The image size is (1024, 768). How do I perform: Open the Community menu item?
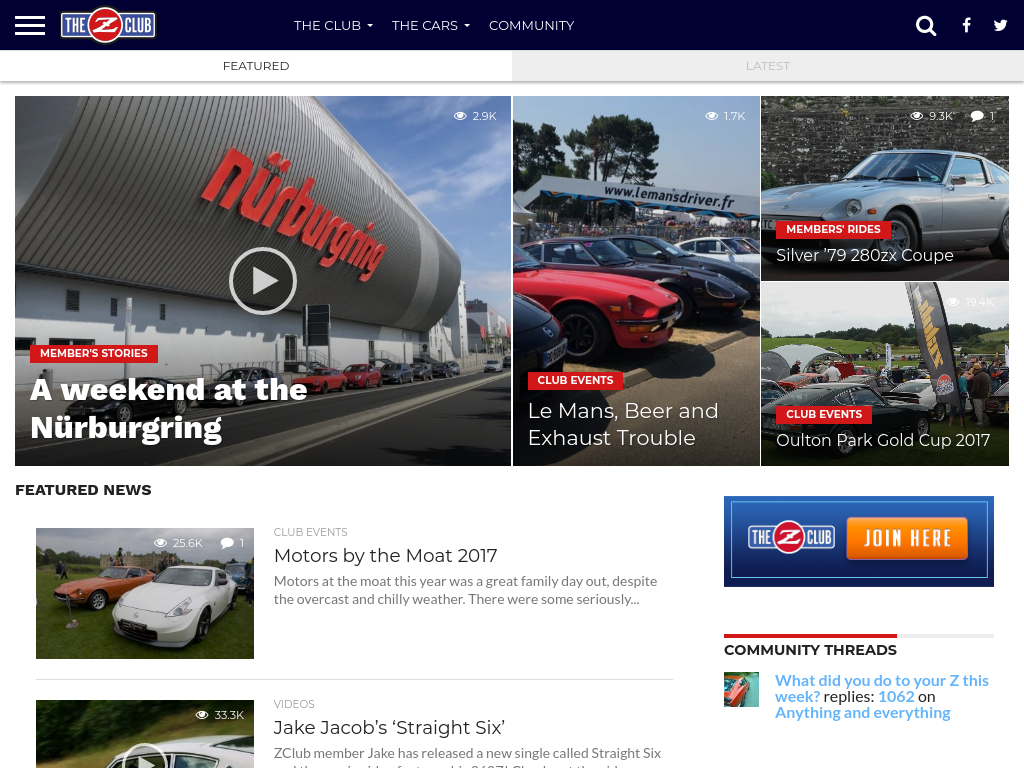click(532, 25)
